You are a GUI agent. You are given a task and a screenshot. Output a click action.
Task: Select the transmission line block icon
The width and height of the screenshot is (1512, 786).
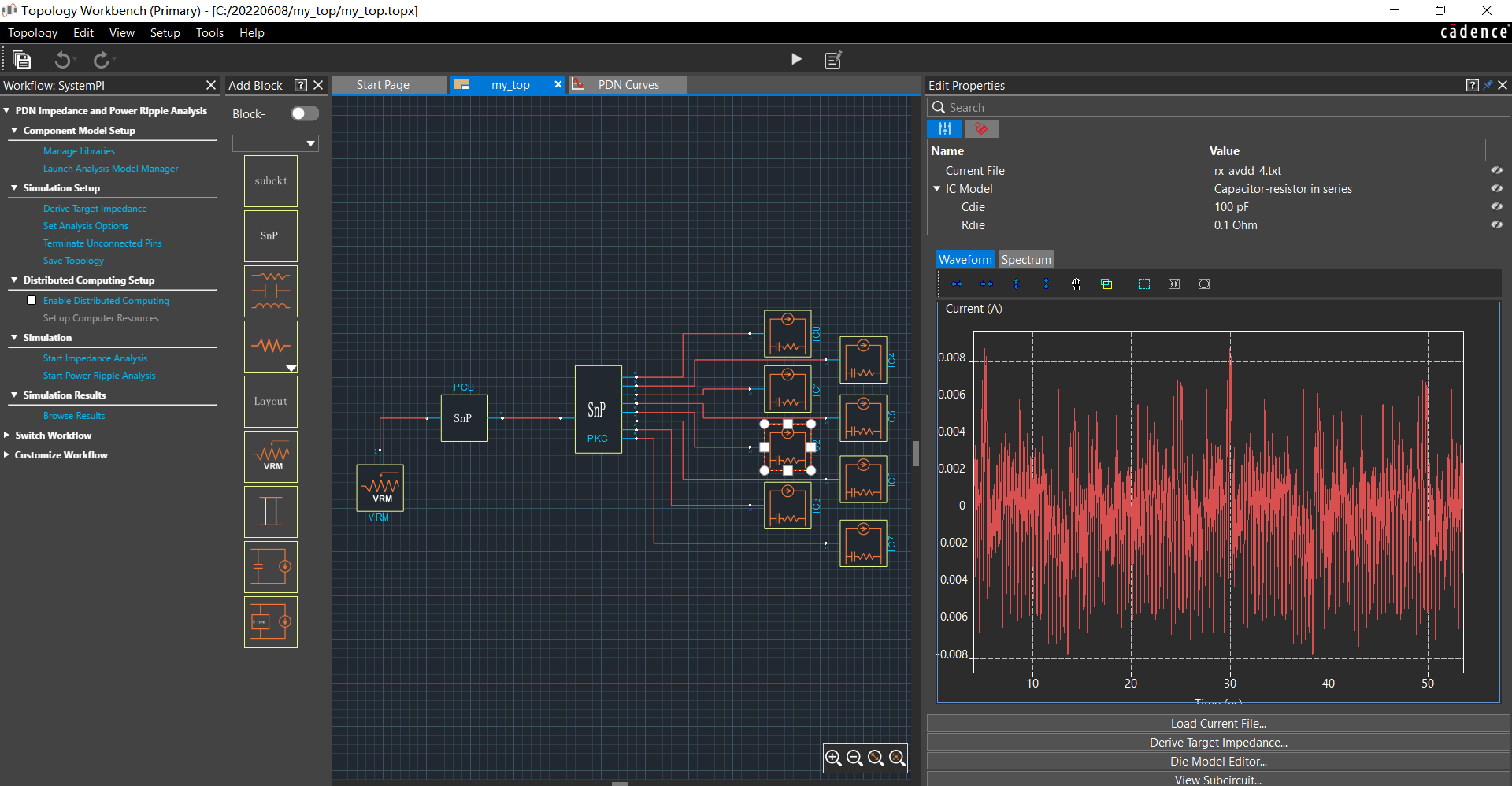point(271,512)
